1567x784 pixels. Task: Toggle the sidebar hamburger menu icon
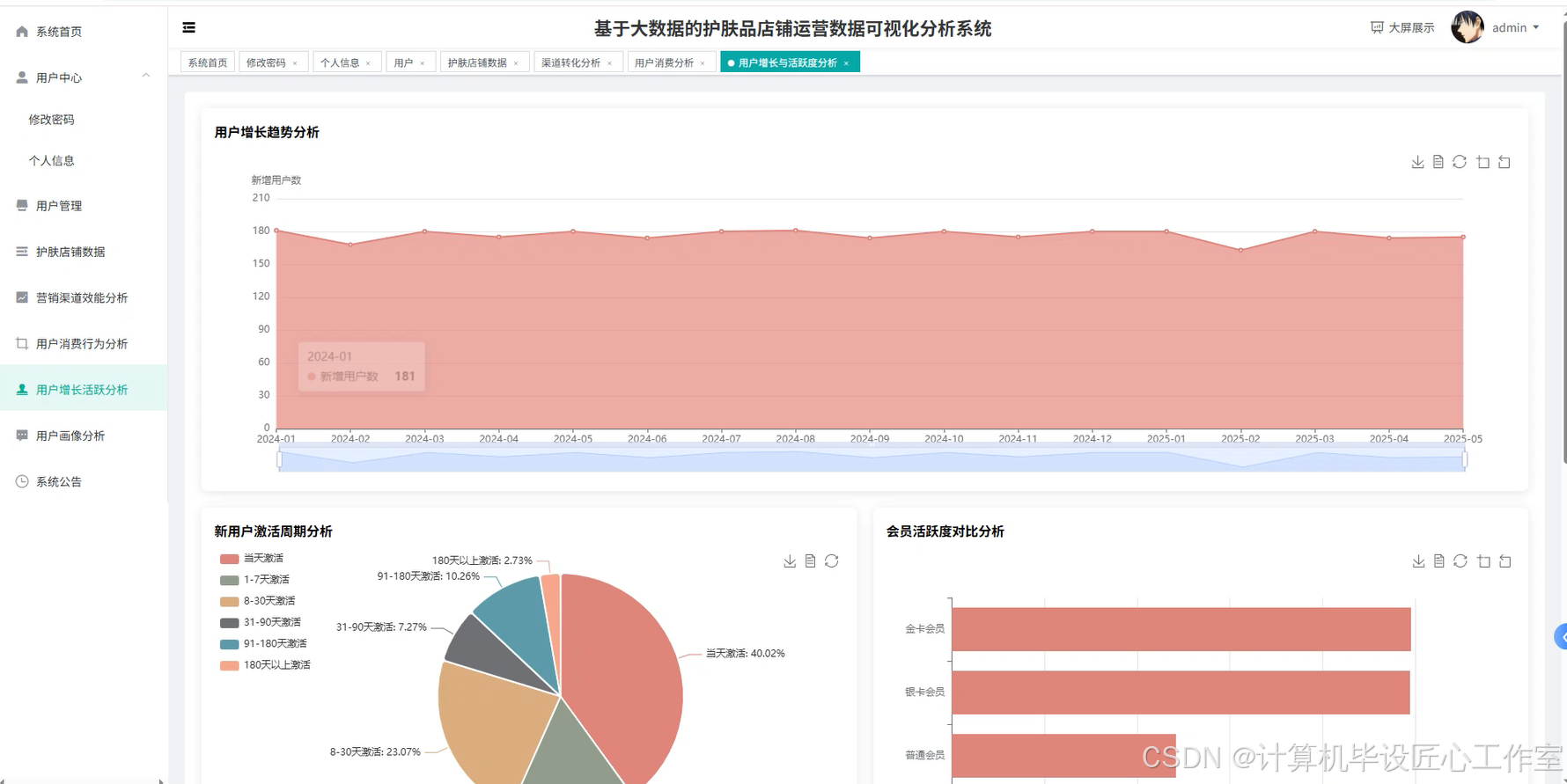tap(188, 28)
